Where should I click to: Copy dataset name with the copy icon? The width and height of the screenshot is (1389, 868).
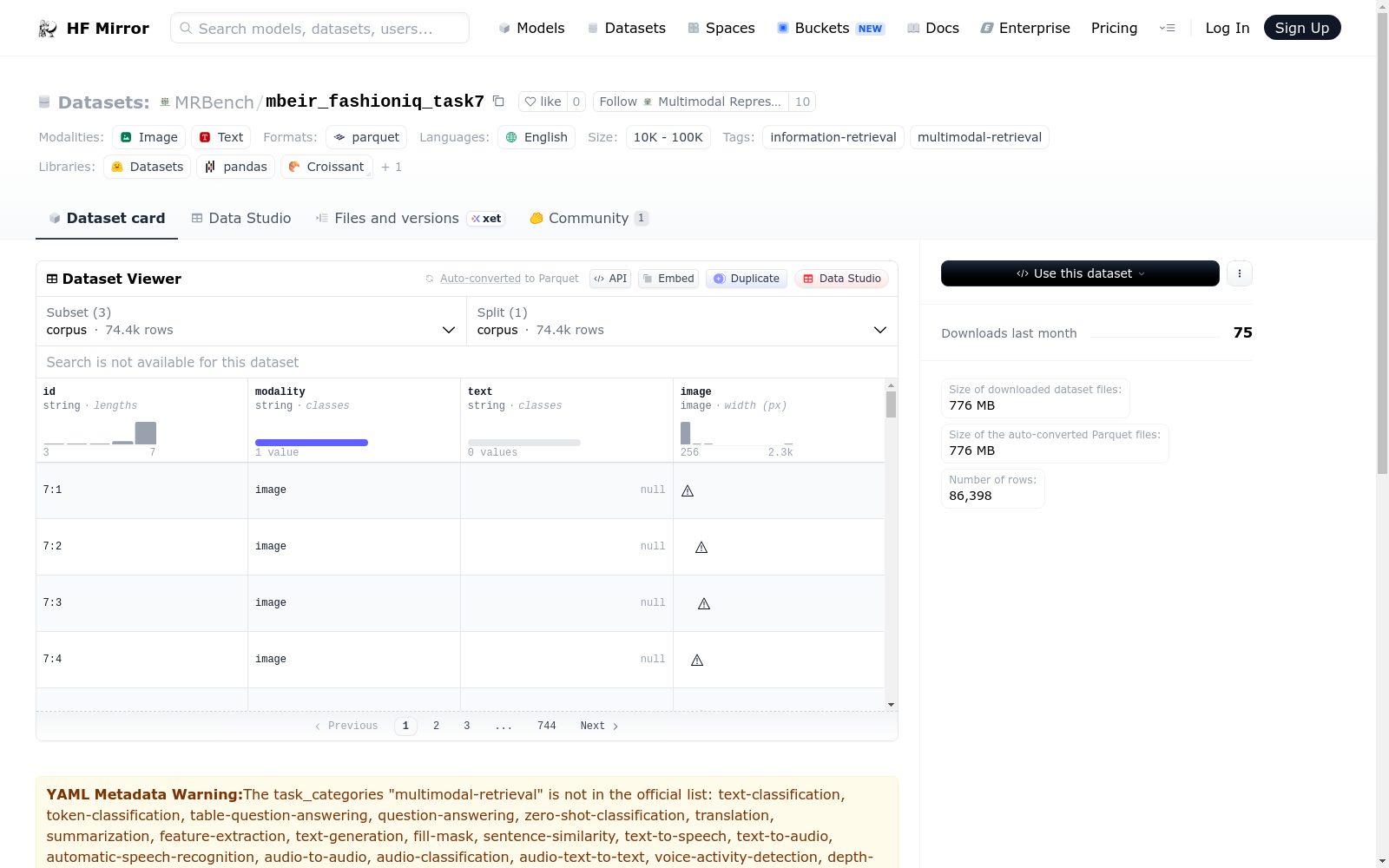pyautogui.click(x=498, y=102)
